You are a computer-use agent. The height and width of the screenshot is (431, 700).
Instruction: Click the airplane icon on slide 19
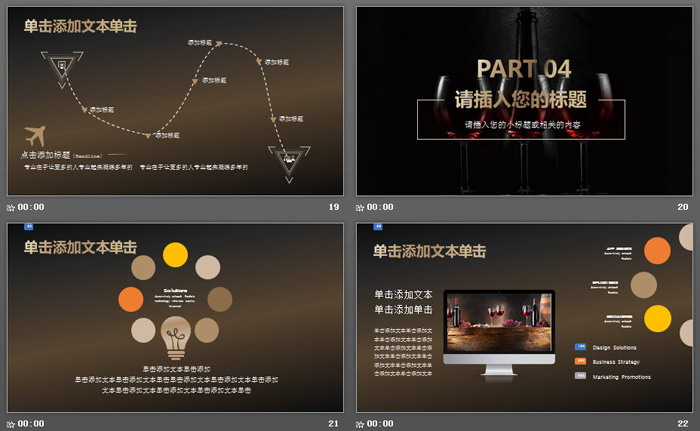click(35, 136)
